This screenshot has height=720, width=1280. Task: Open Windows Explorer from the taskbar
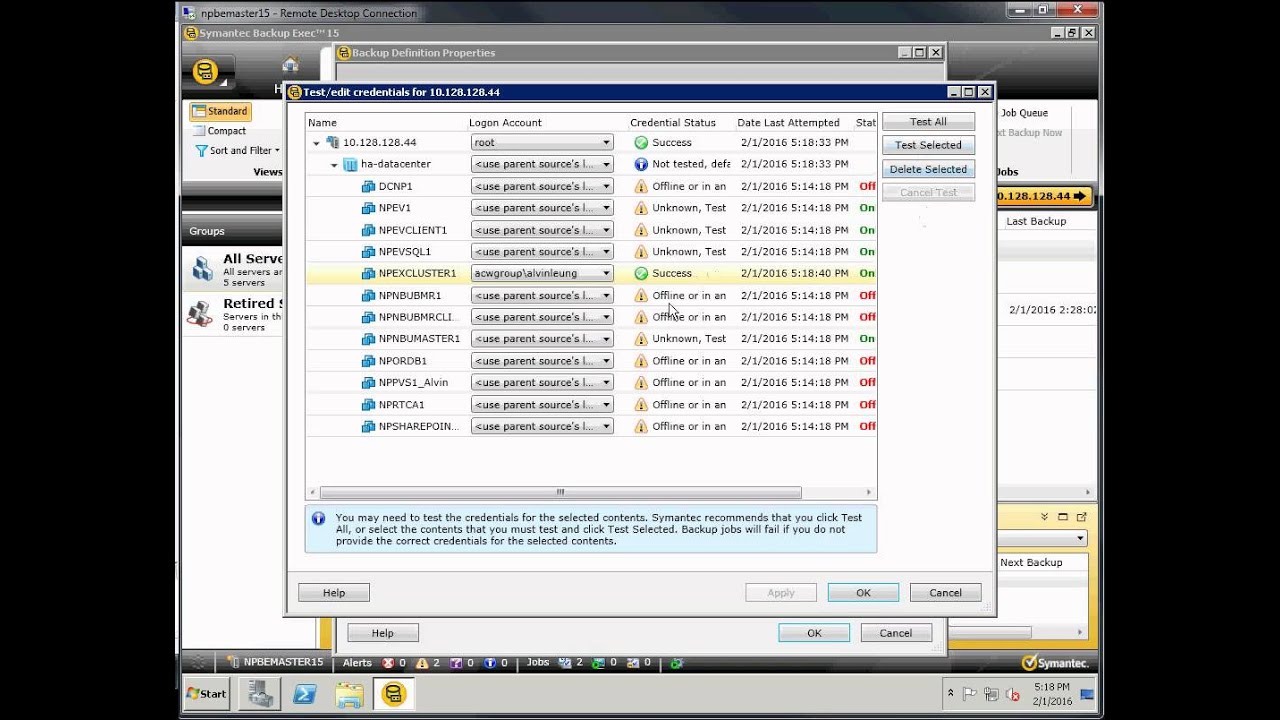tap(349, 694)
